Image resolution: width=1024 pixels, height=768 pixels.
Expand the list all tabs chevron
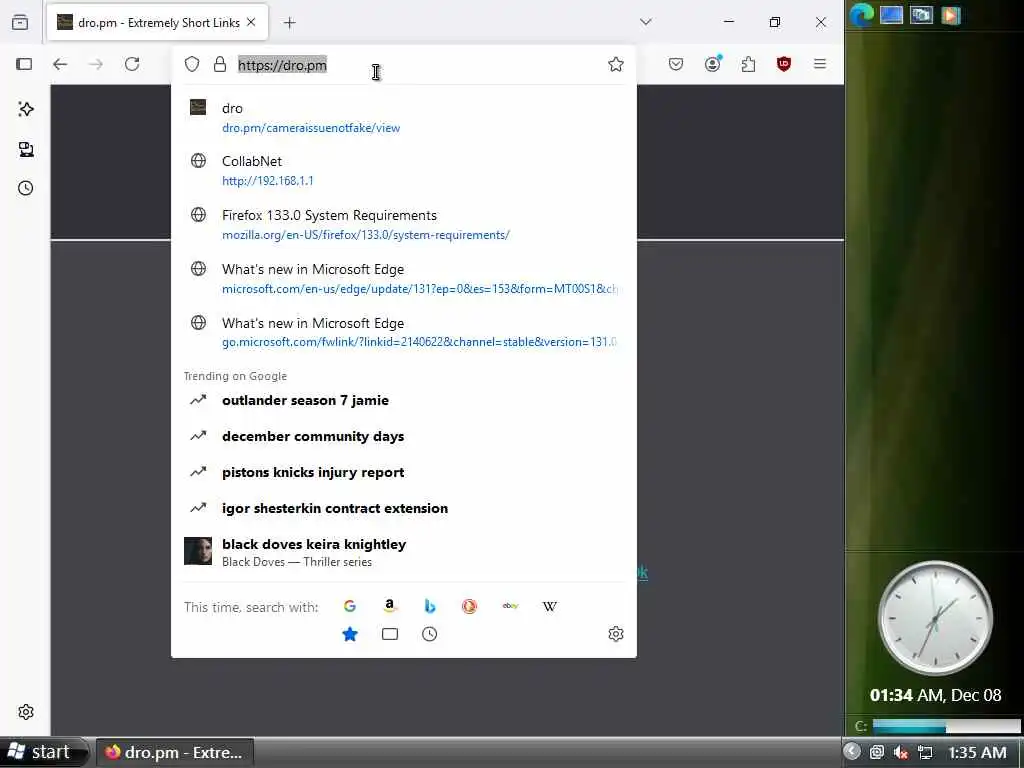[x=645, y=22]
